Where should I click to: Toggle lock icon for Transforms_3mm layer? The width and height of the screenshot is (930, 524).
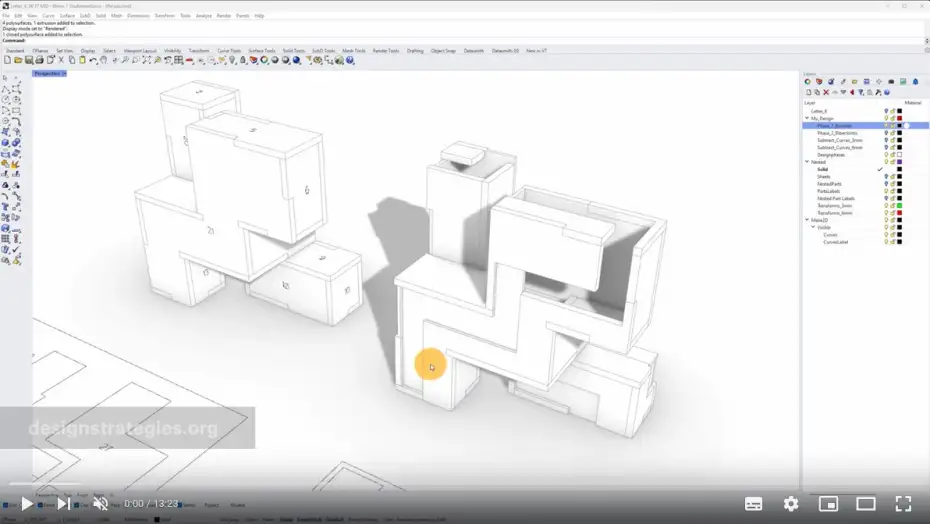tap(893, 205)
